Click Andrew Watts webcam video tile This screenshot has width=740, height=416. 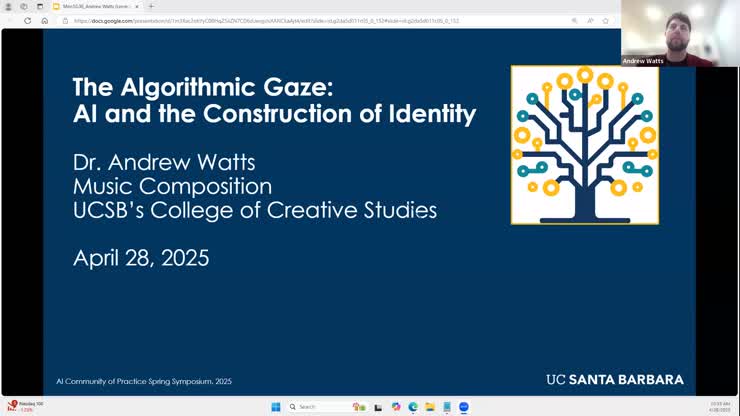click(680, 33)
